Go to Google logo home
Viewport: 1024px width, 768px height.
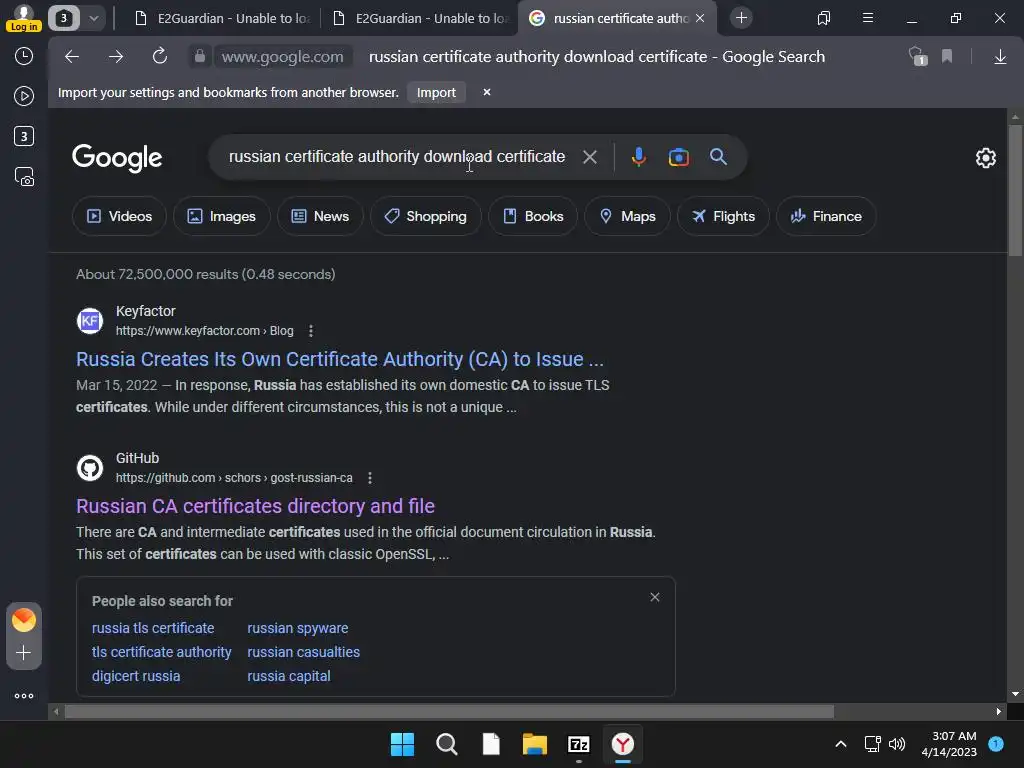tap(117, 157)
